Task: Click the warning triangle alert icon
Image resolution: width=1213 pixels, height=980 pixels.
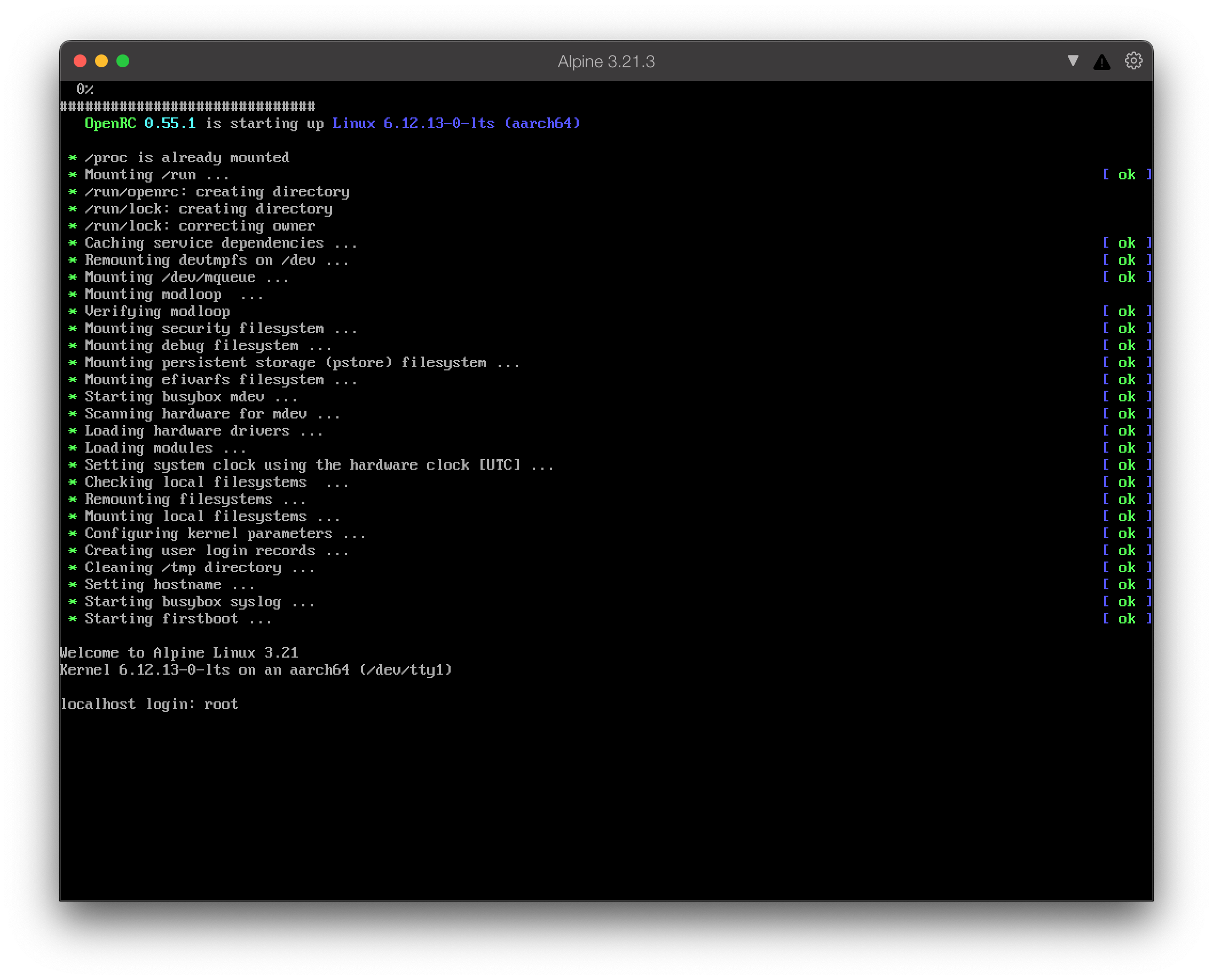Action: tap(1101, 61)
